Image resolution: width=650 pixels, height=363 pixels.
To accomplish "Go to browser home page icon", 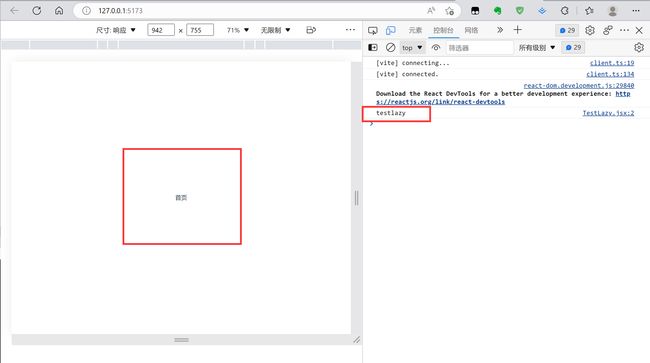I will coord(59,11).
